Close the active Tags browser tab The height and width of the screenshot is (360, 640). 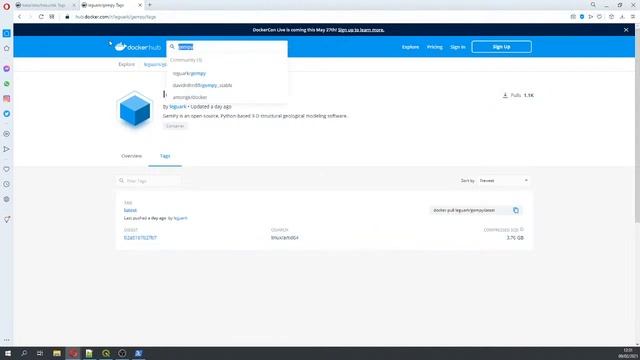140,5
